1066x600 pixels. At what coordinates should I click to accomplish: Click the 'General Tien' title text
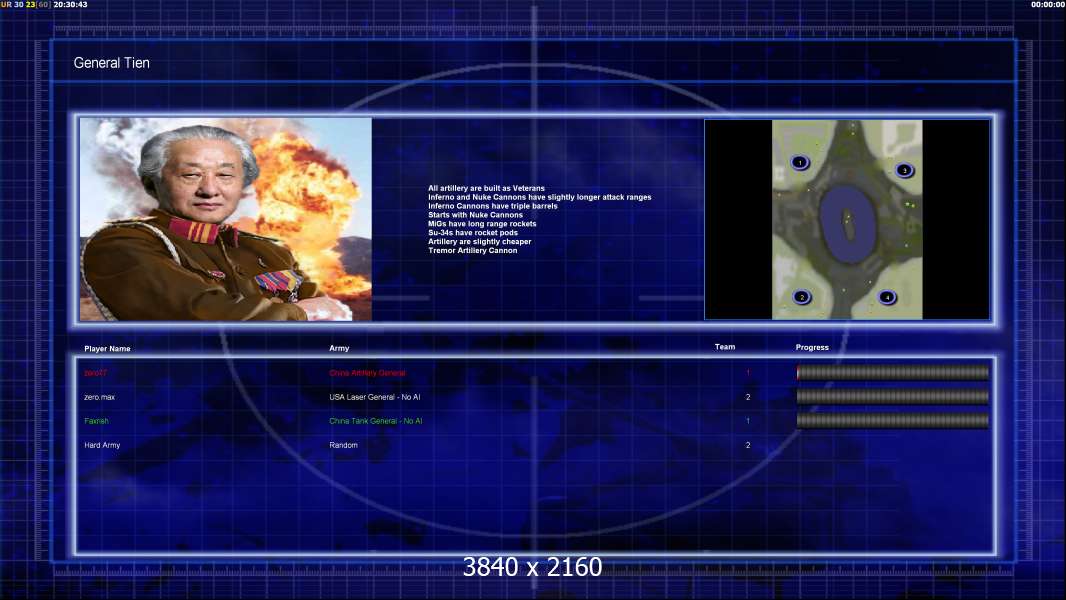click(111, 63)
